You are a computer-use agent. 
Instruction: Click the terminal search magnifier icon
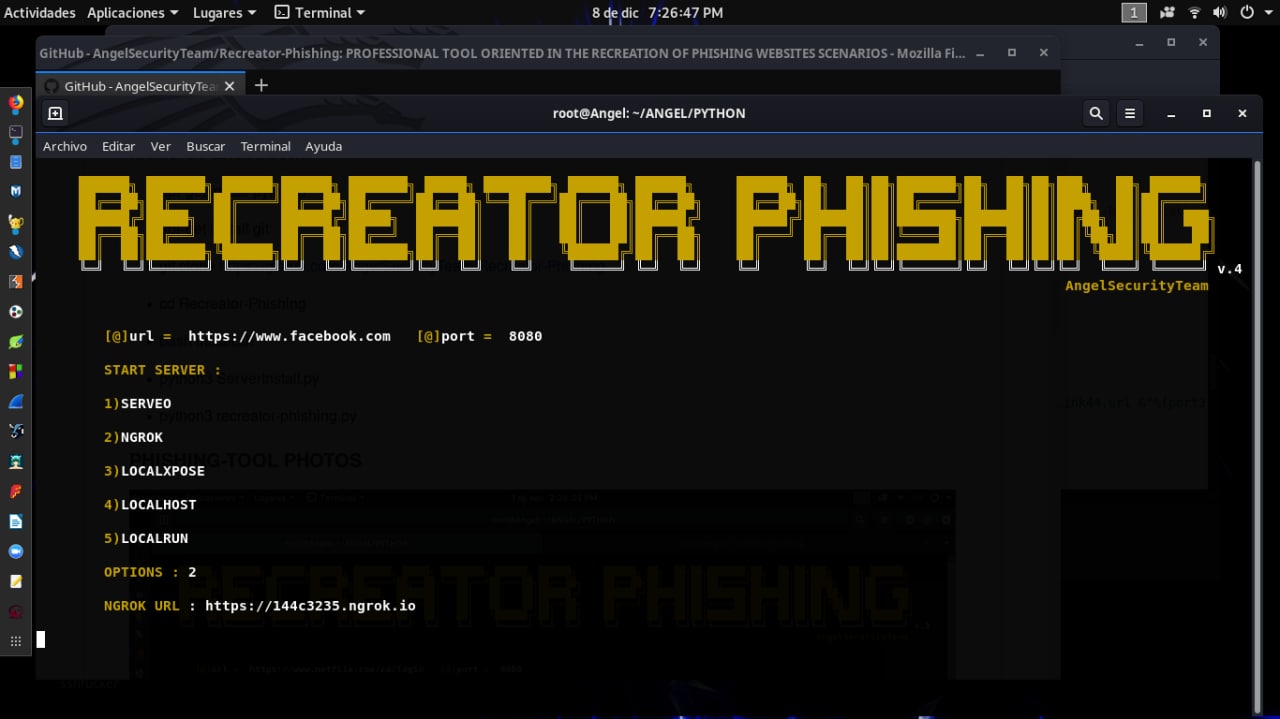click(x=1096, y=113)
